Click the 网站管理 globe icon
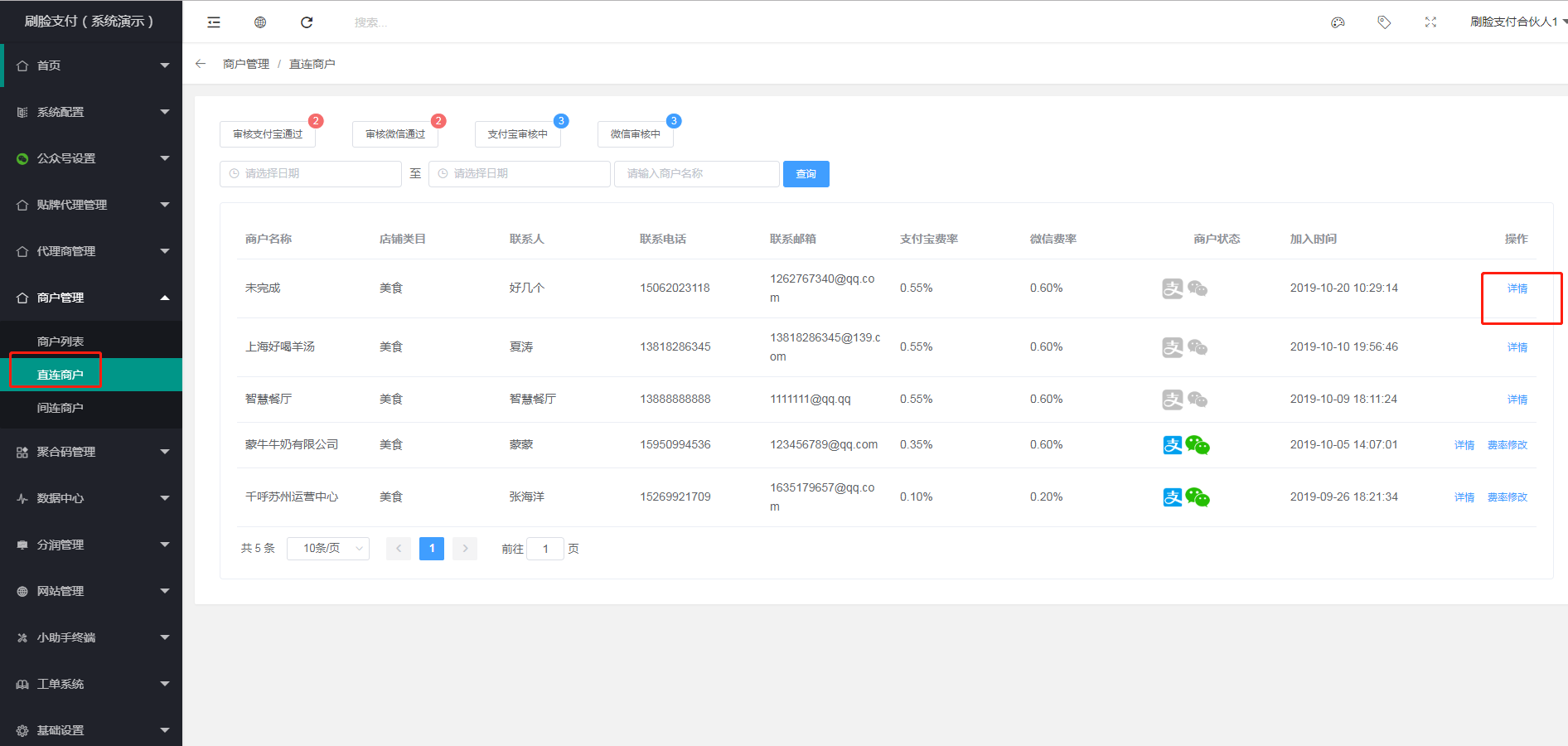 click(22, 591)
